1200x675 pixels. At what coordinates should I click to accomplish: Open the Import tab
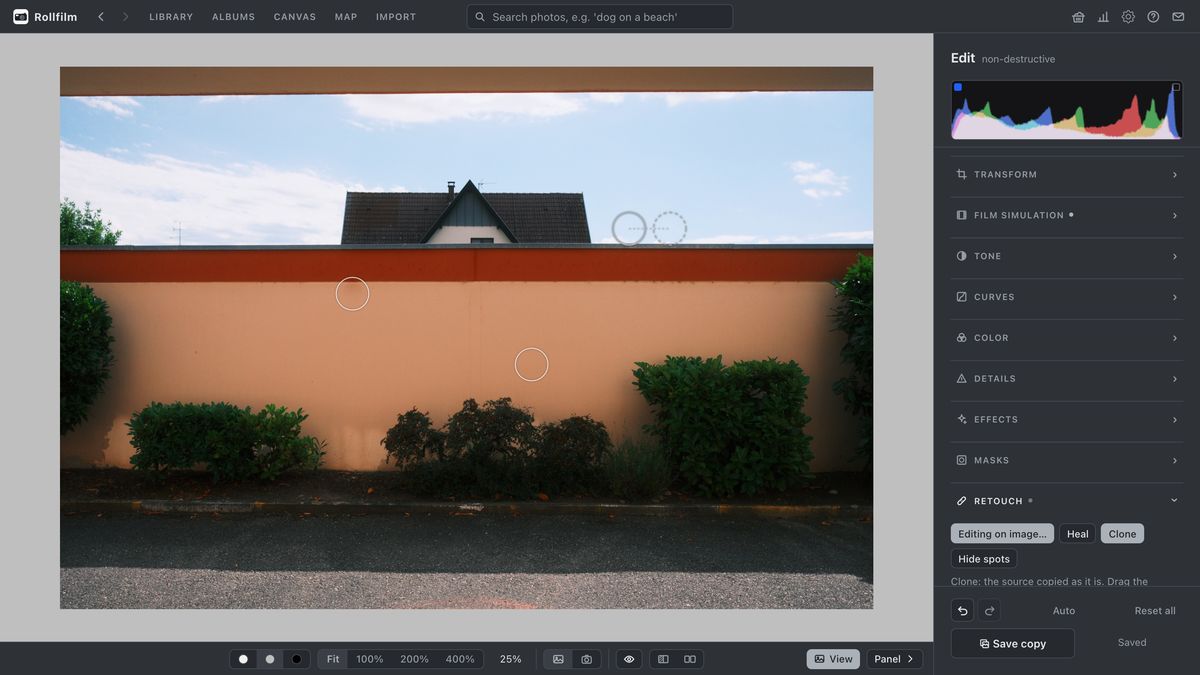(396, 17)
